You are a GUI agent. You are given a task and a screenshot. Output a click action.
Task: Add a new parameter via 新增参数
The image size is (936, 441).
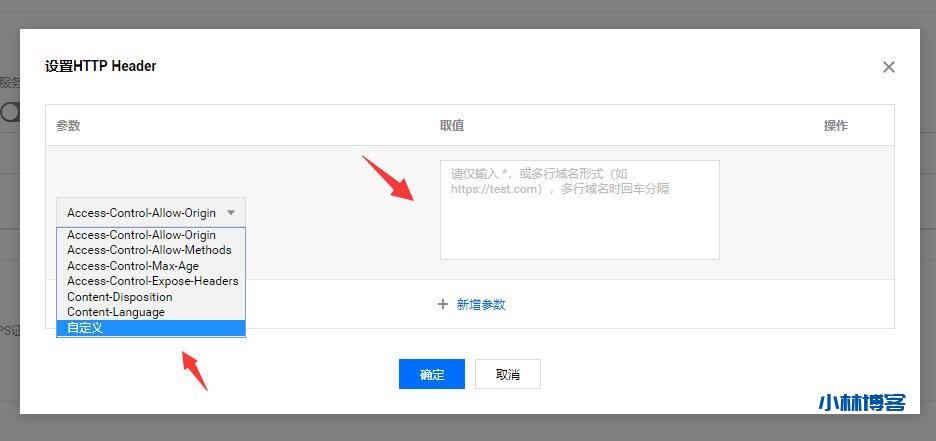click(480, 304)
